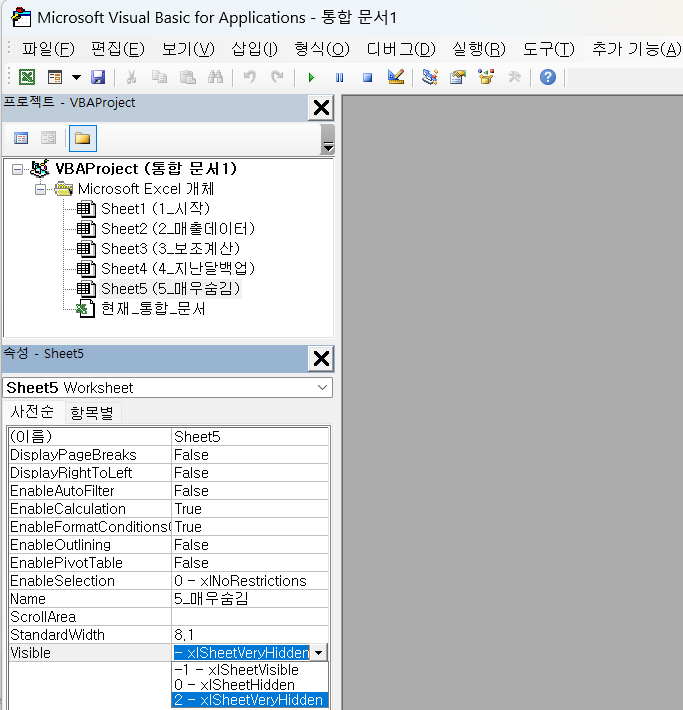Save the workbook with floppy disk icon
Screen dimensions: 683x710
click(x=98, y=77)
